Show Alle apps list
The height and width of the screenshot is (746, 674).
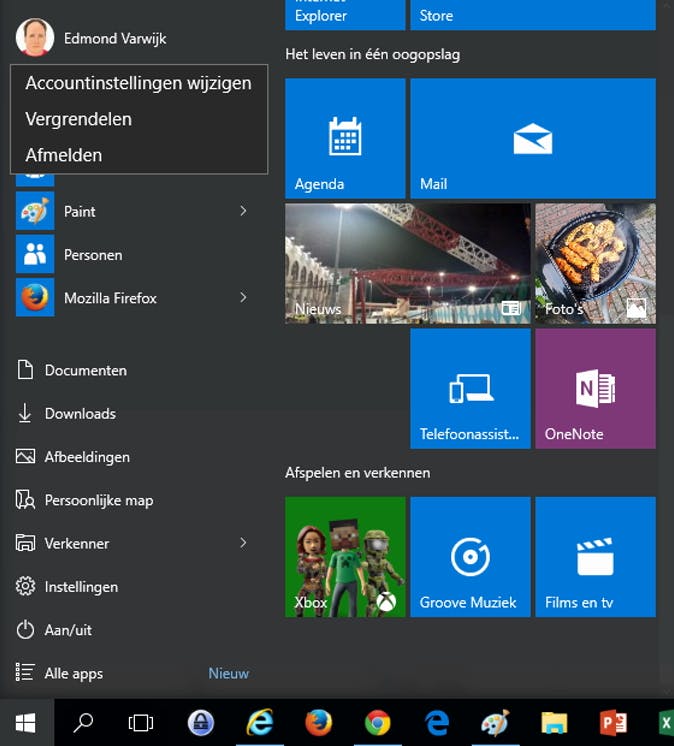(59, 673)
